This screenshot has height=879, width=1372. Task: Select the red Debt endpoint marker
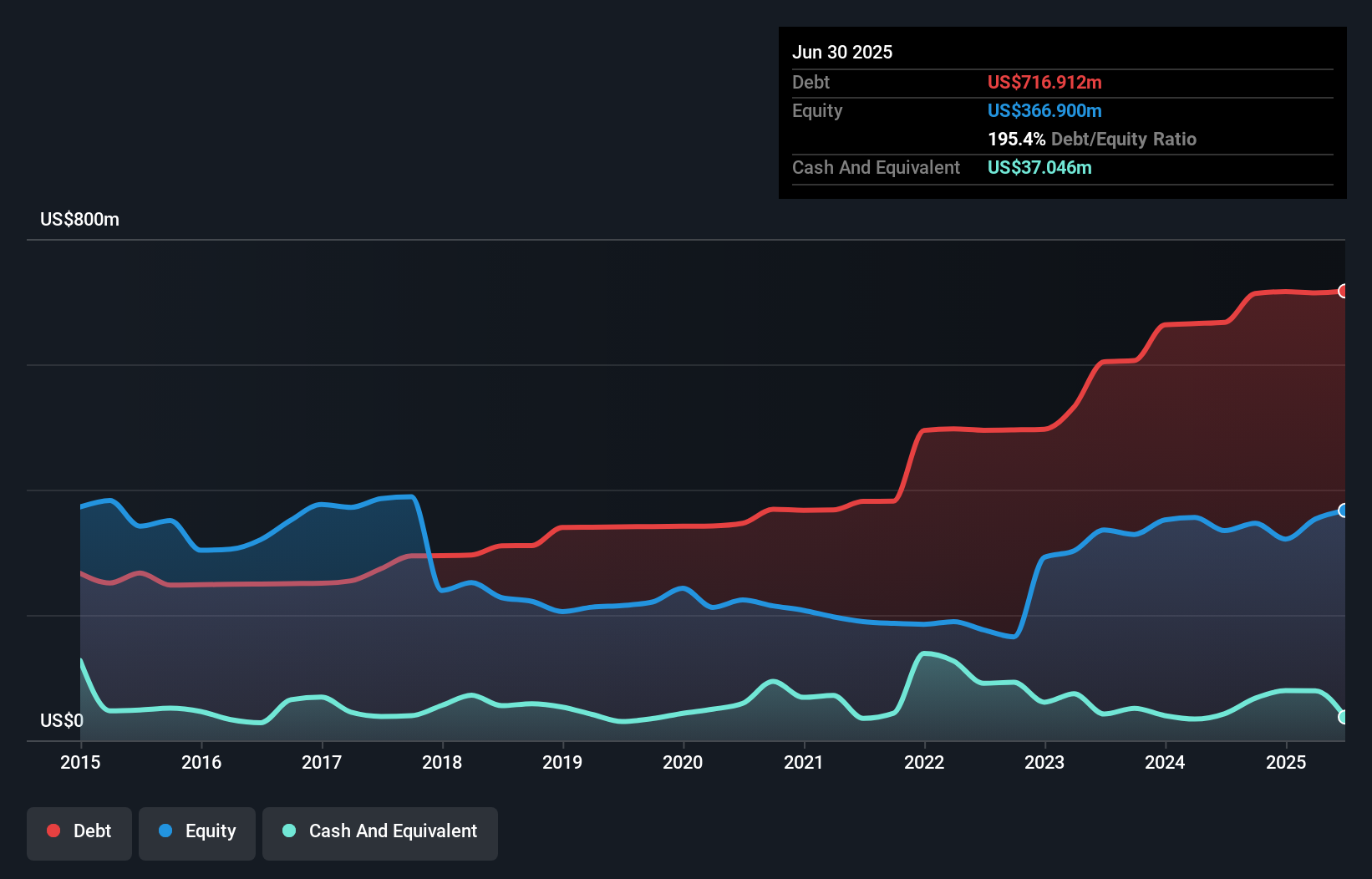click(x=1343, y=291)
